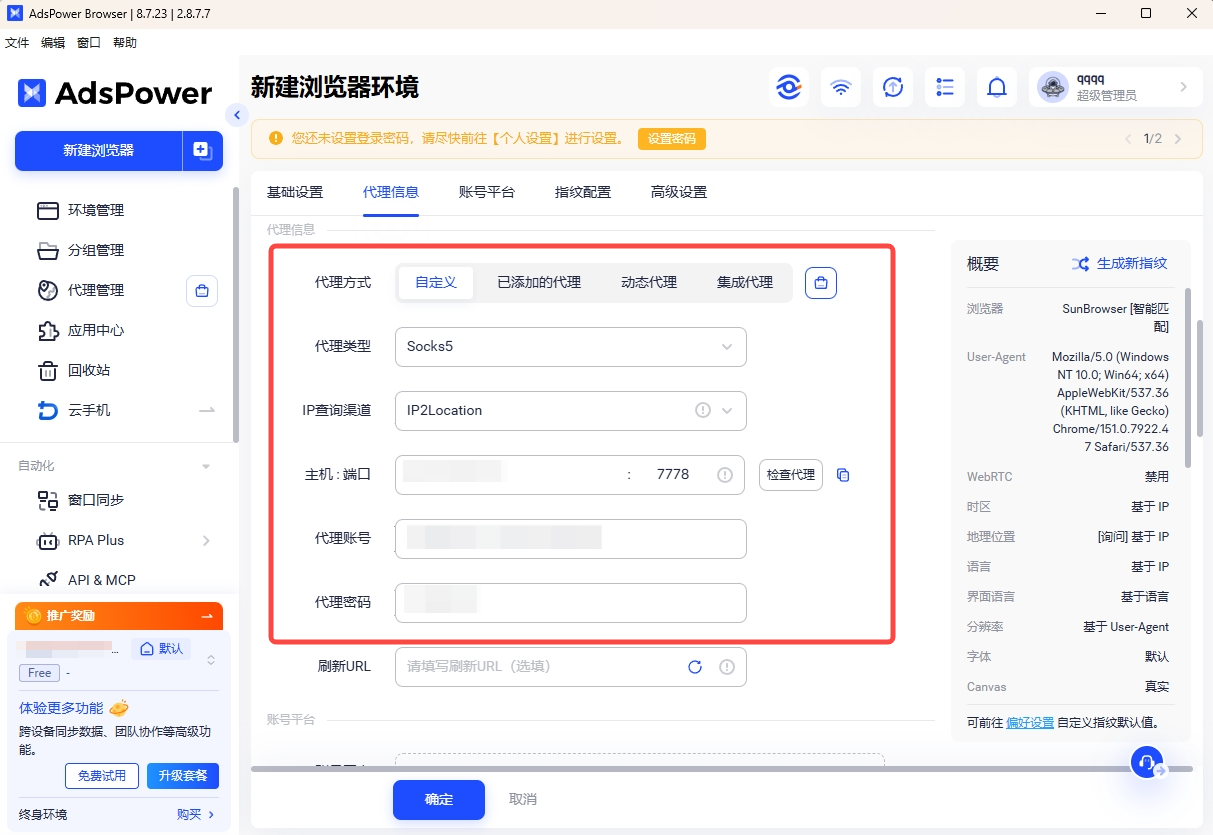Open API & MCP item
1213x835 pixels.
(x=101, y=580)
